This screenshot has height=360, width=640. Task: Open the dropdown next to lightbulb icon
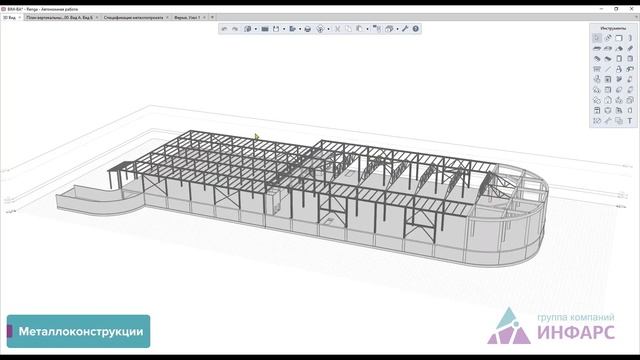(329, 29)
